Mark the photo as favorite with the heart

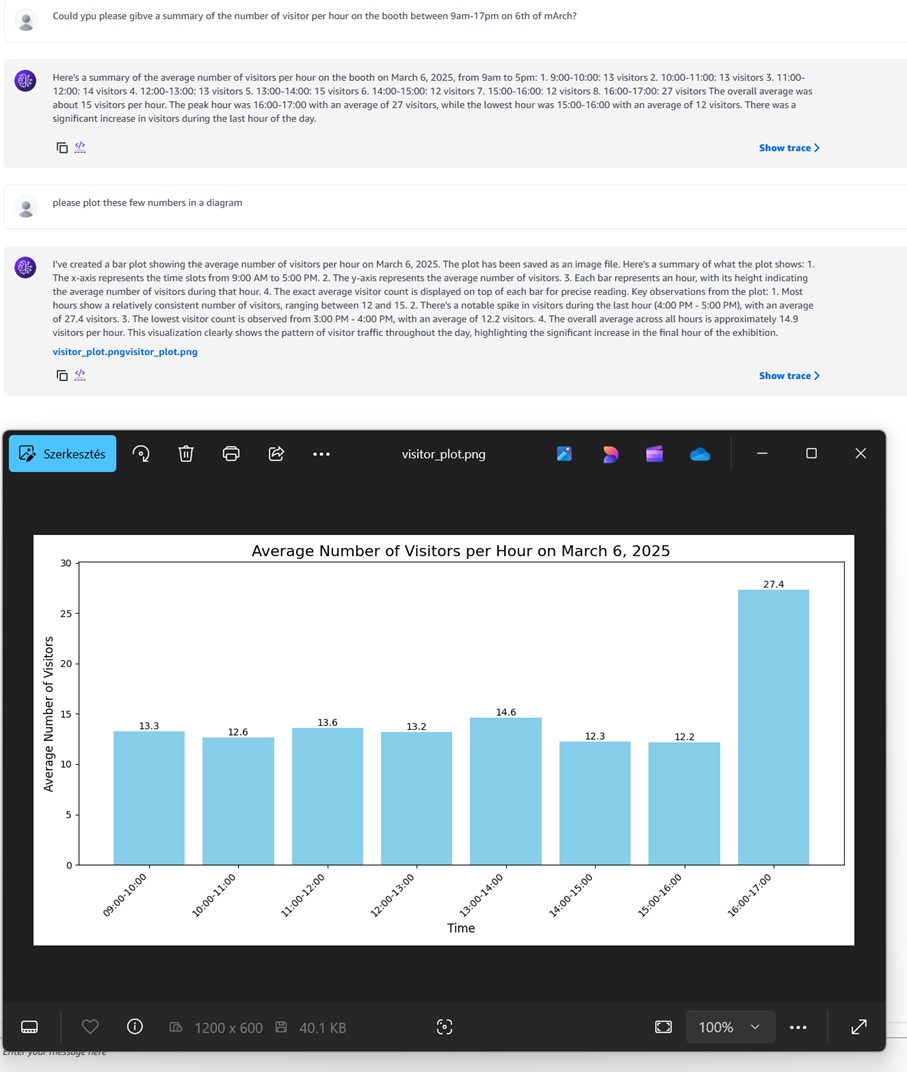90,1026
